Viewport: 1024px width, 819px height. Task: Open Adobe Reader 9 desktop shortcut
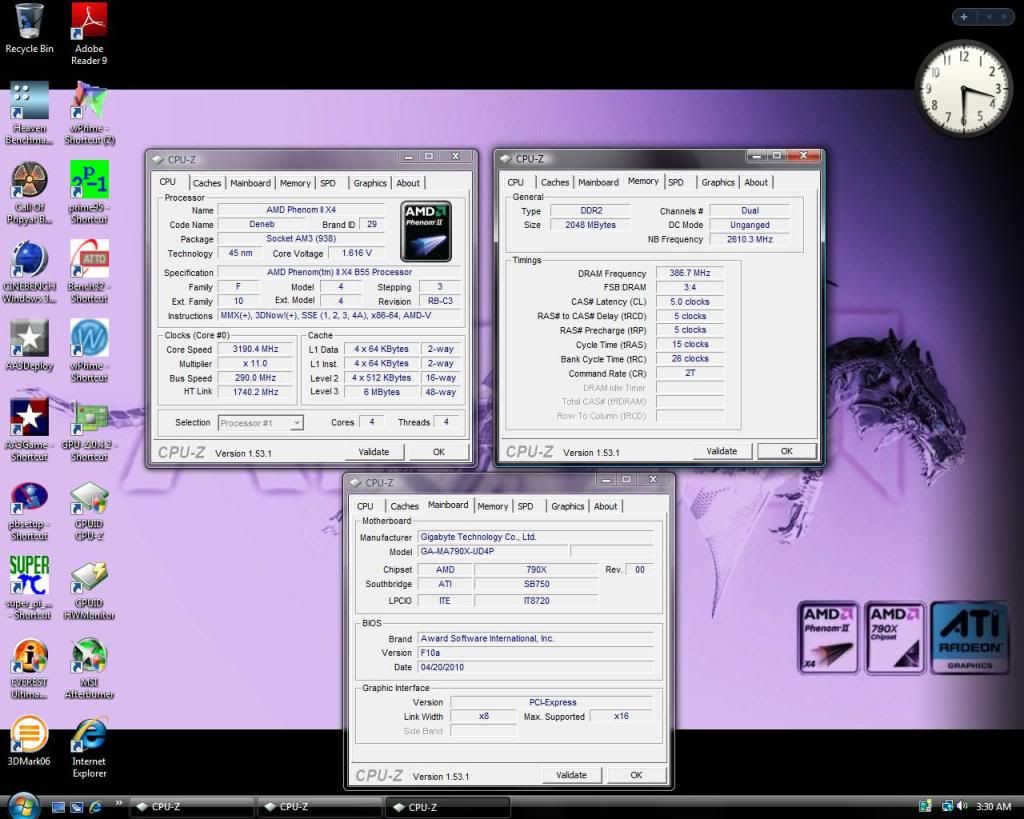pos(90,22)
